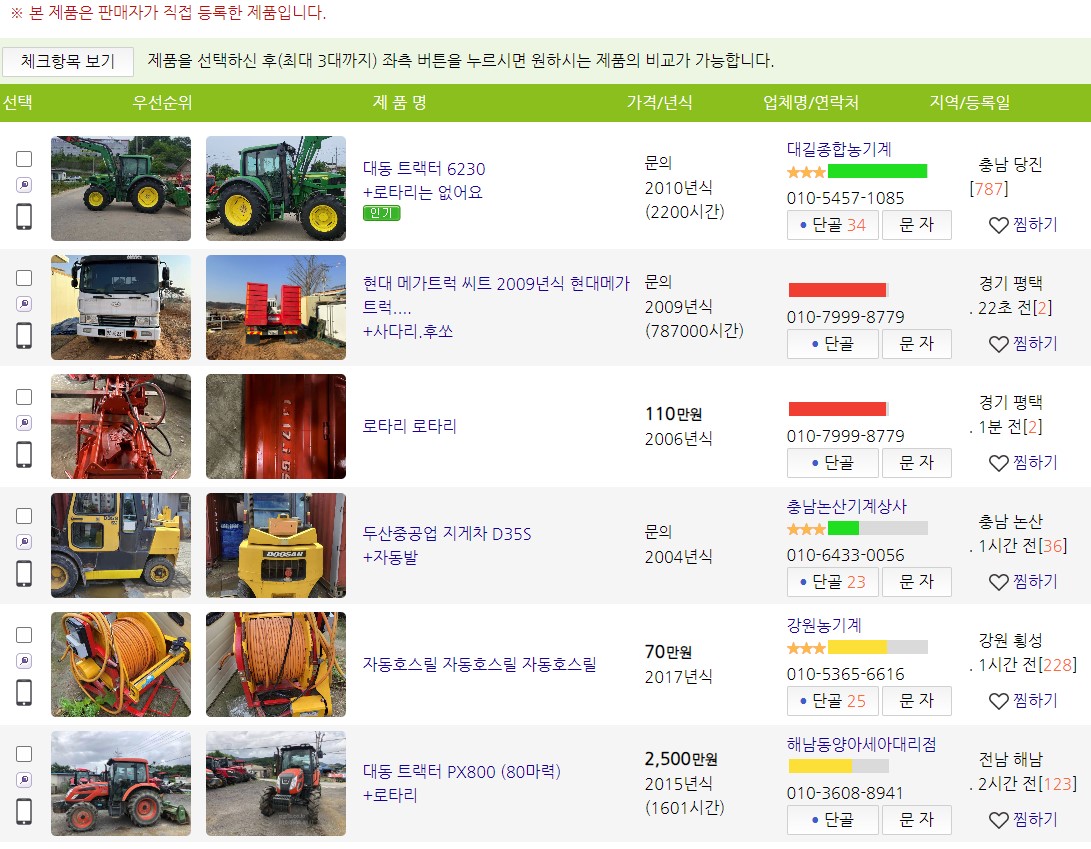Click the 체크항목 보기 button
The height and width of the screenshot is (849, 1091).
pyautogui.click(x=67, y=61)
